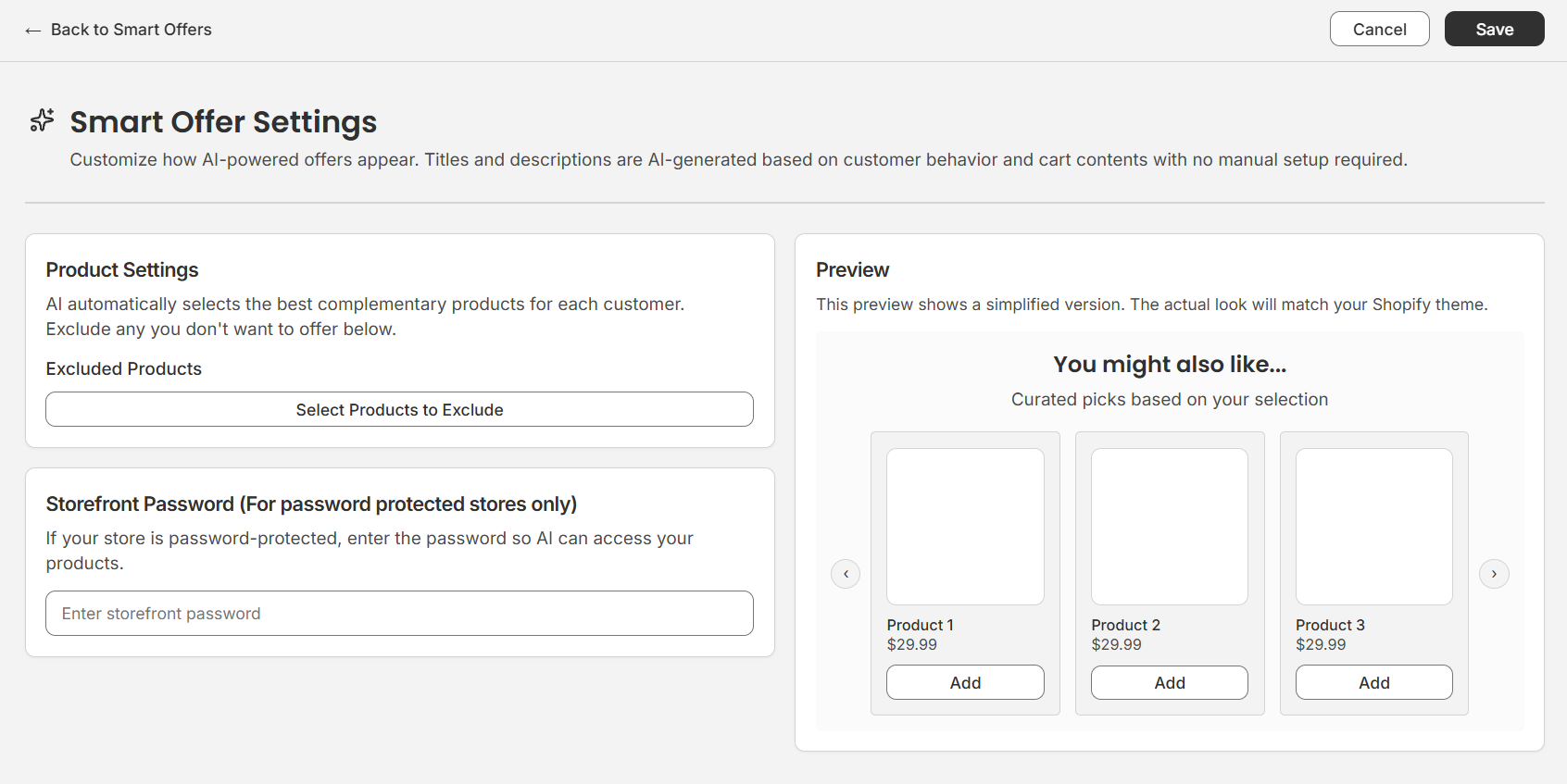
Task: Click the Product 1 name label
Action: tap(920, 625)
